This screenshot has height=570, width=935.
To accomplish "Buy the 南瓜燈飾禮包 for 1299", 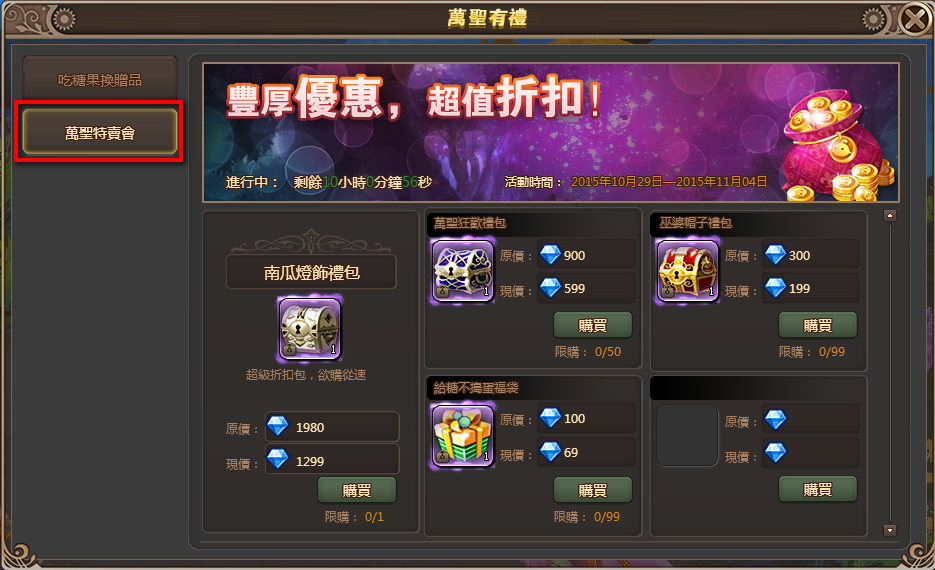I will [357, 490].
